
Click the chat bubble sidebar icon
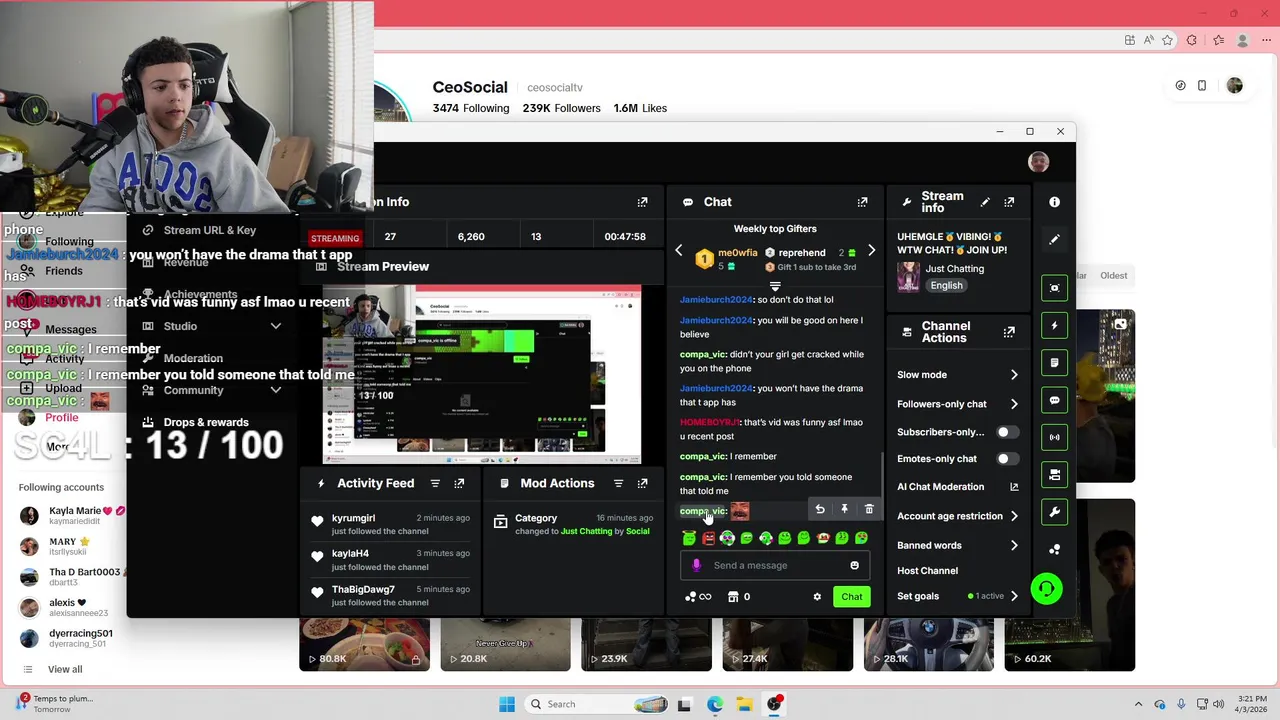point(1054,400)
